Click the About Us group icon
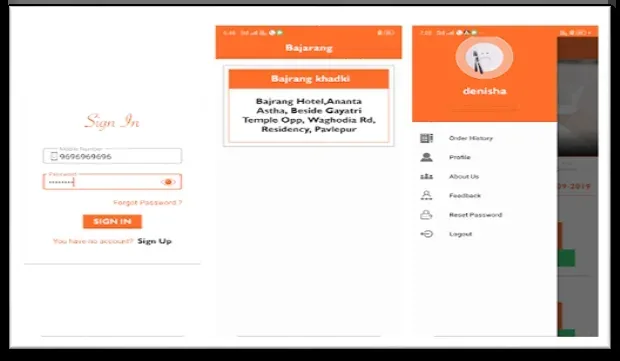620x361 pixels. pyautogui.click(x=426, y=176)
